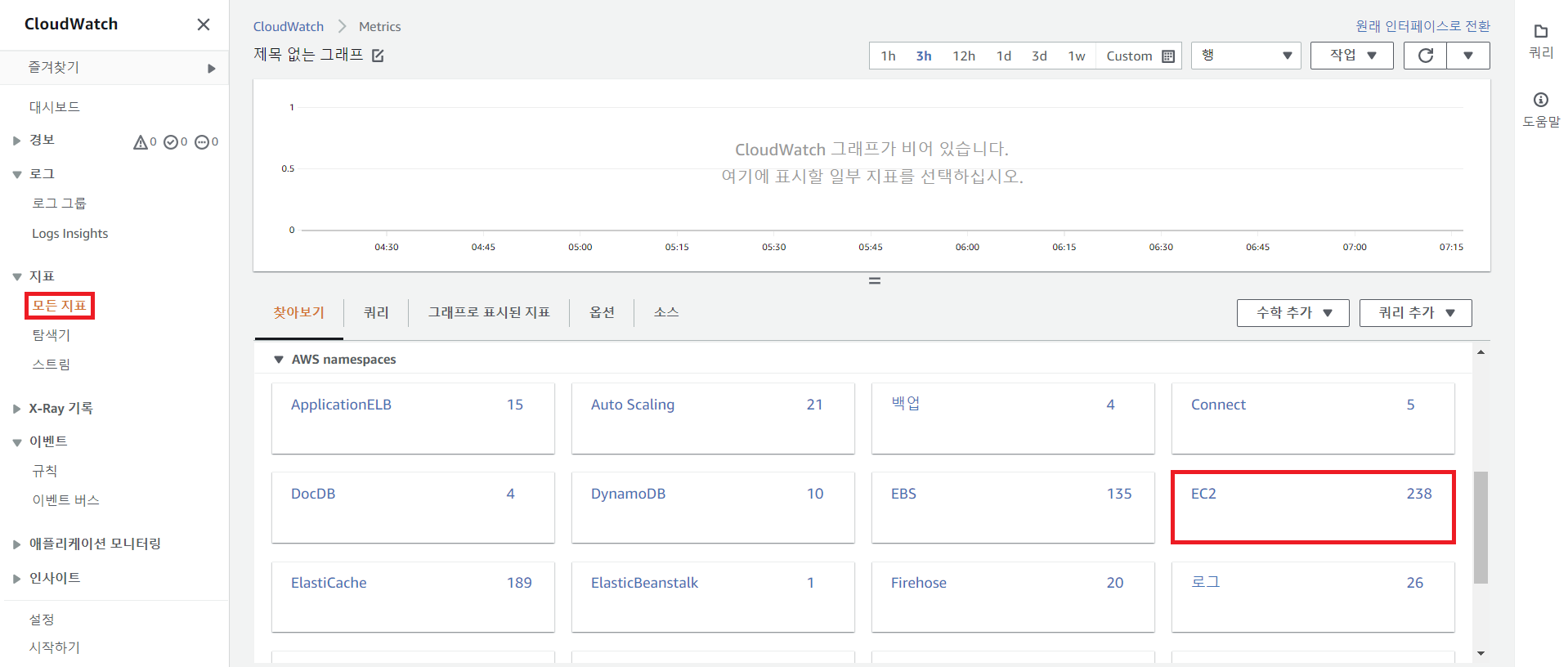Click the OK alarms checkmark icon
1568x667 pixels.
click(171, 142)
